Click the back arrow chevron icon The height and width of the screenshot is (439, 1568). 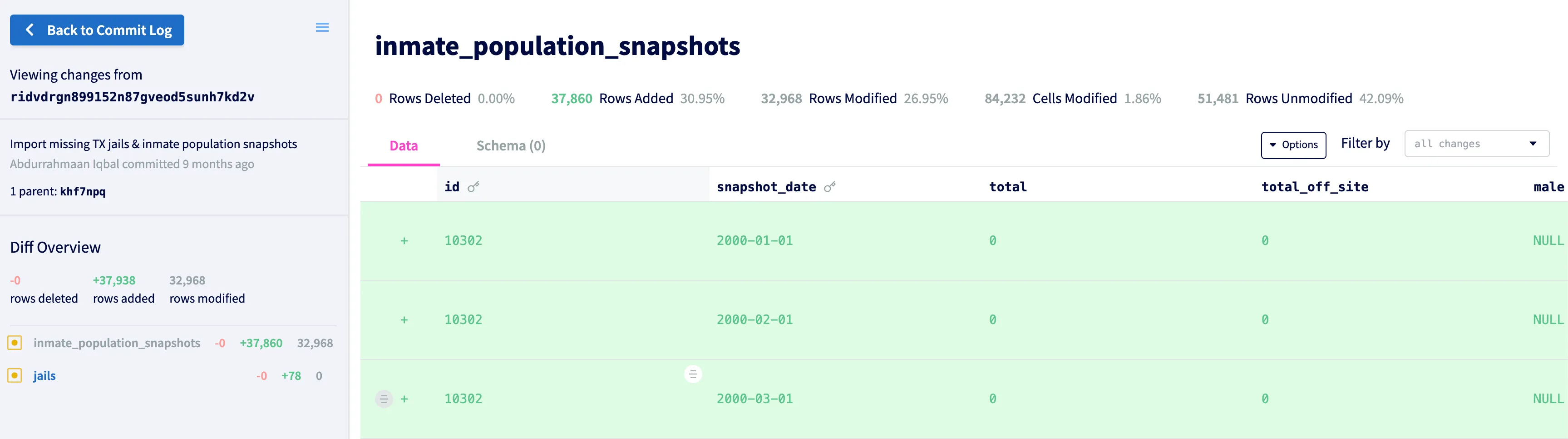point(29,30)
